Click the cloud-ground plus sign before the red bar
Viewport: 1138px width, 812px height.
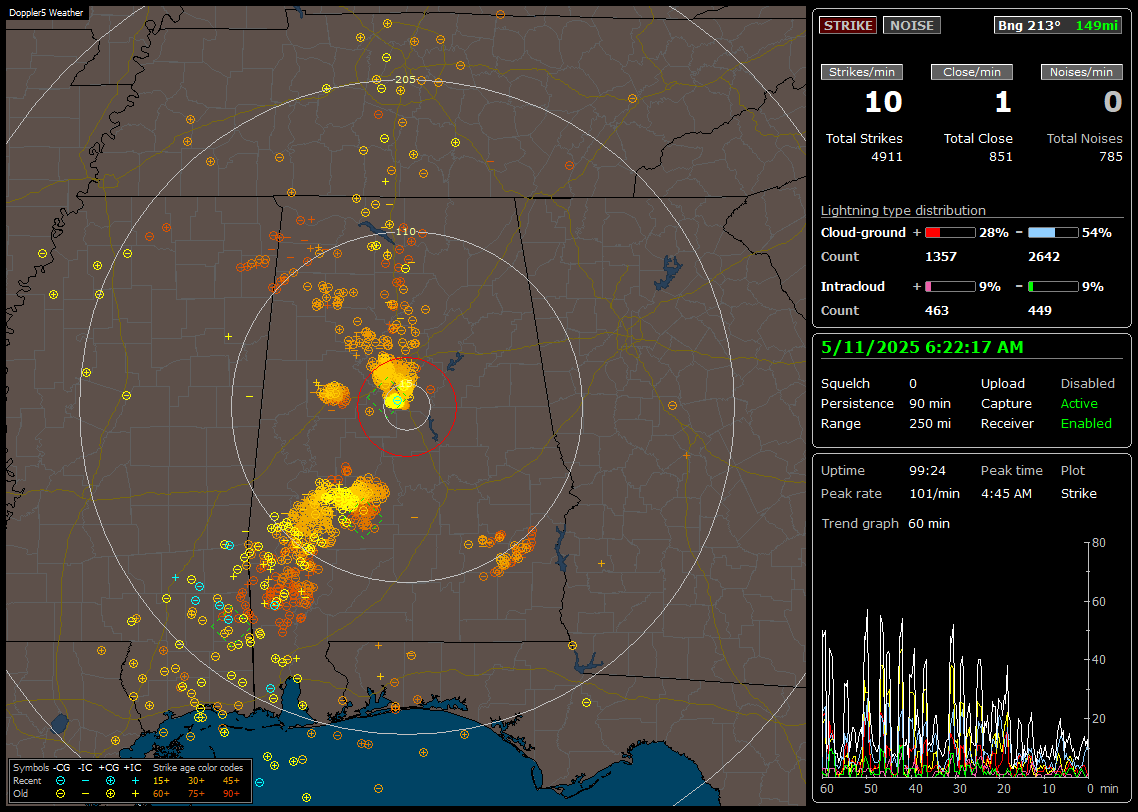(x=917, y=233)
